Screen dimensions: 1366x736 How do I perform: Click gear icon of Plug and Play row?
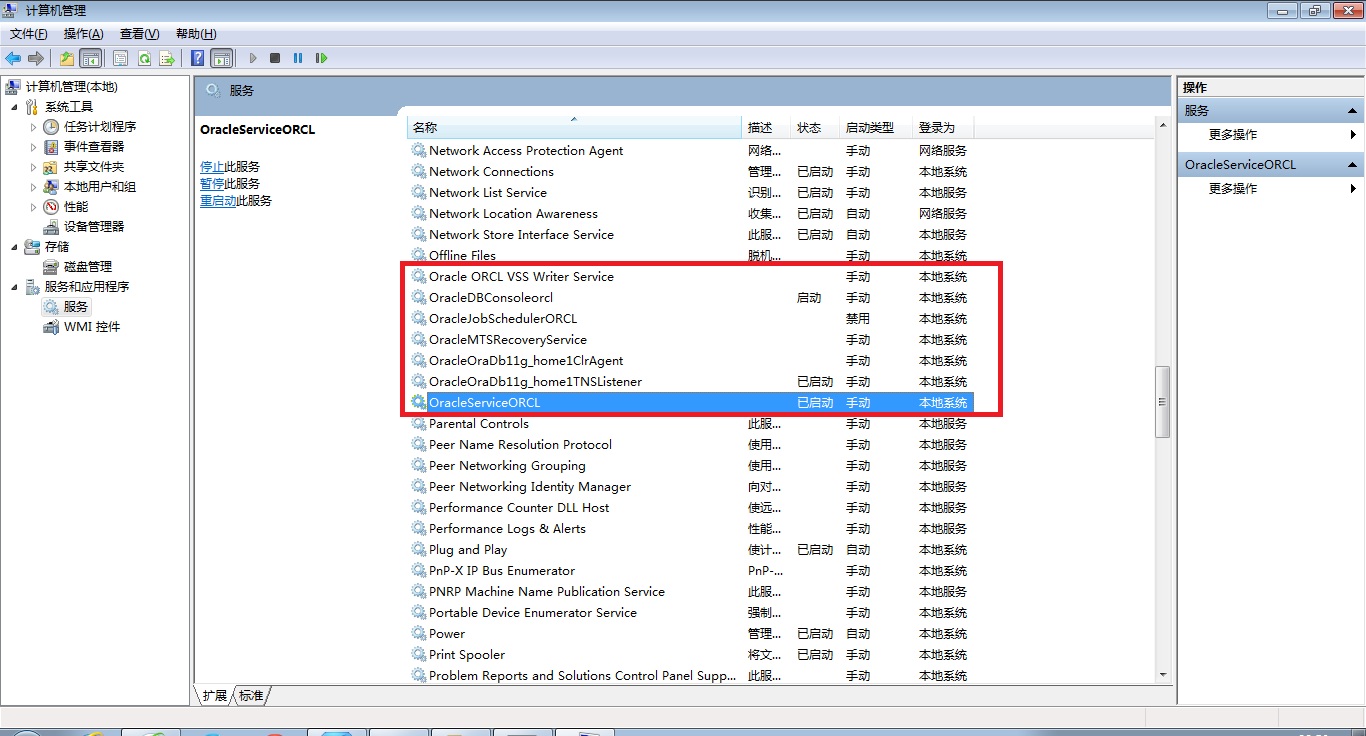click(x=419, y=549)
